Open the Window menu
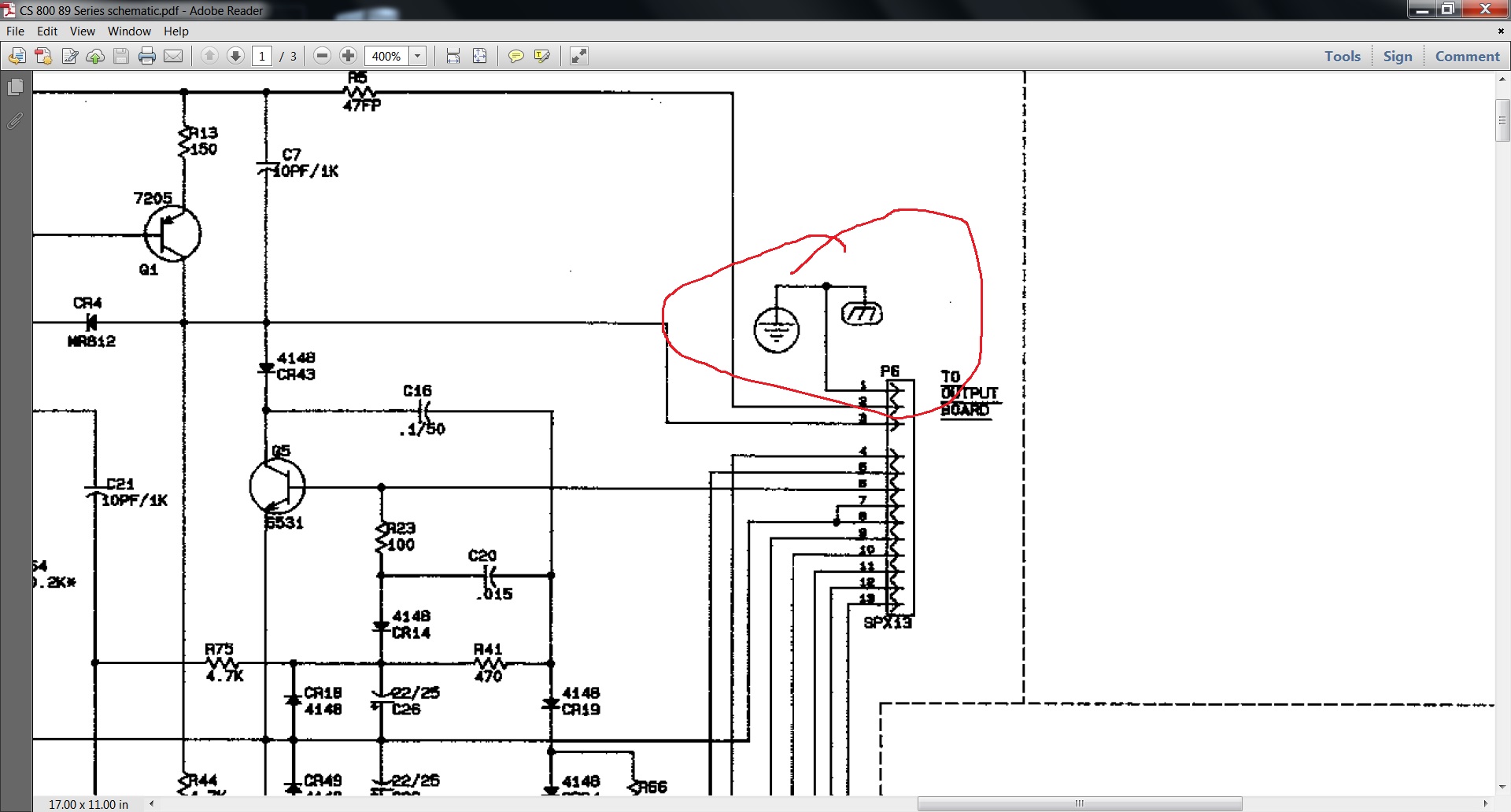Viewport: 1511px width, 812px height. click(x=129, y=31)
